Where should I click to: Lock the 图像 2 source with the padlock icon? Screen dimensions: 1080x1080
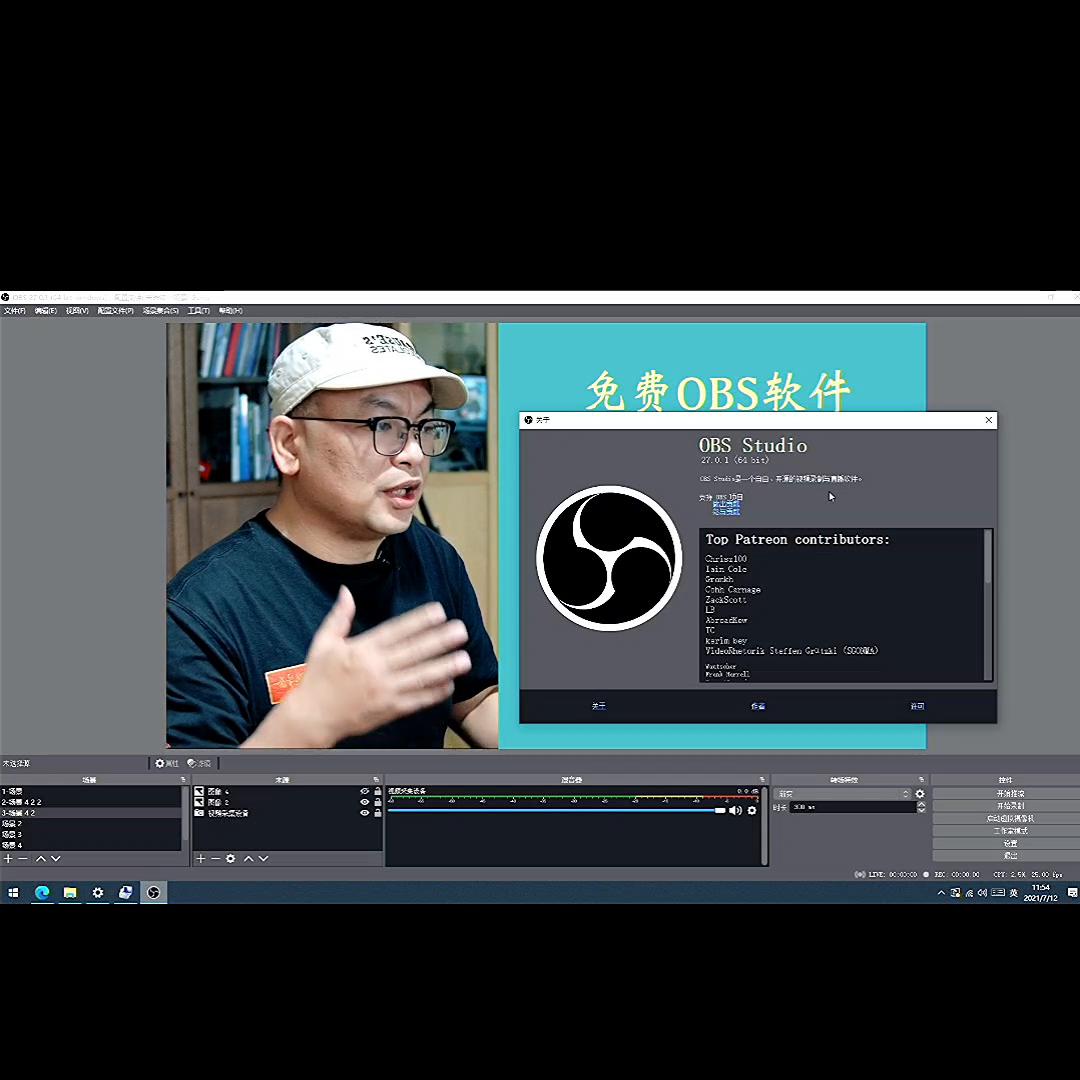377,801
